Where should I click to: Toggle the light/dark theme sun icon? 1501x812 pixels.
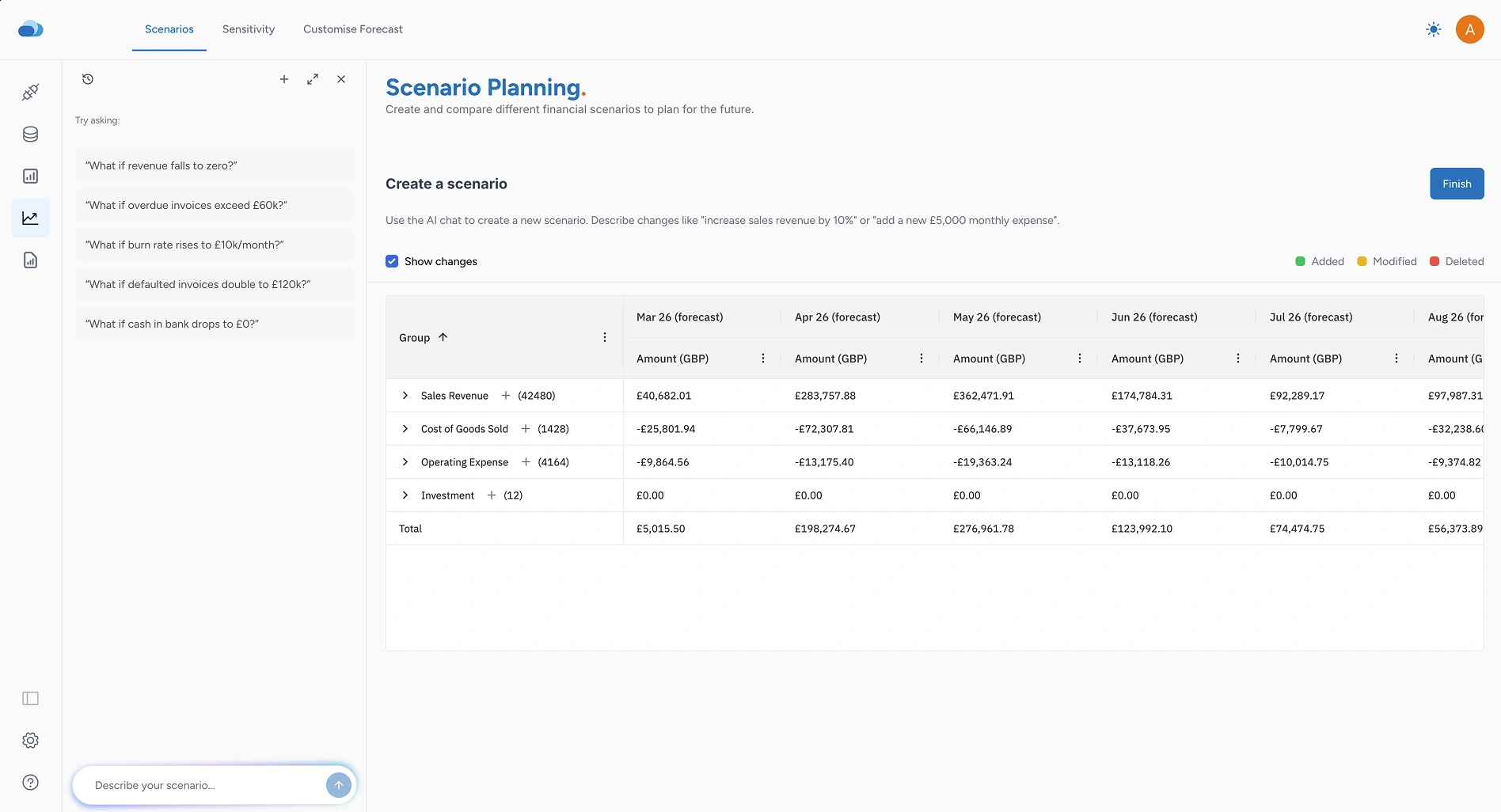[1433, 30]
